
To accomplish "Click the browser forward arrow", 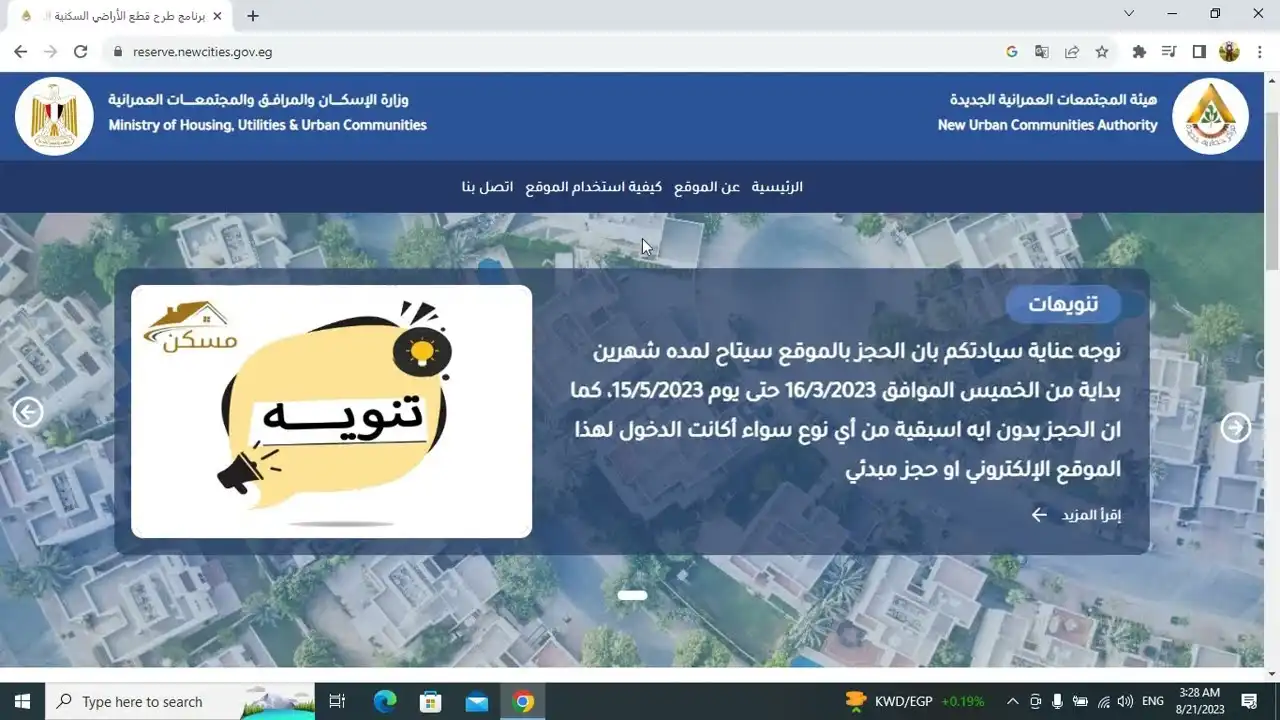I will pos(50,52).
